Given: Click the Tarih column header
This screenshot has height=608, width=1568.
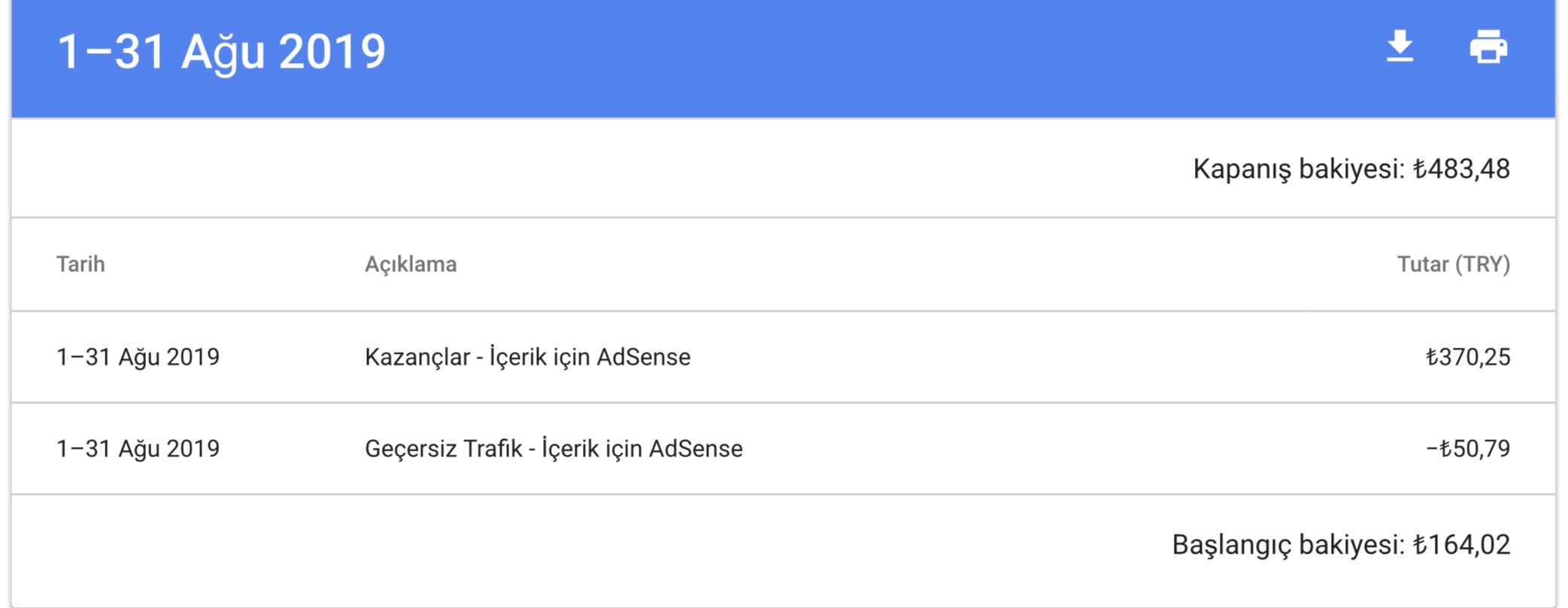Looking at the screenshot, I should click(x=80, y=264).
